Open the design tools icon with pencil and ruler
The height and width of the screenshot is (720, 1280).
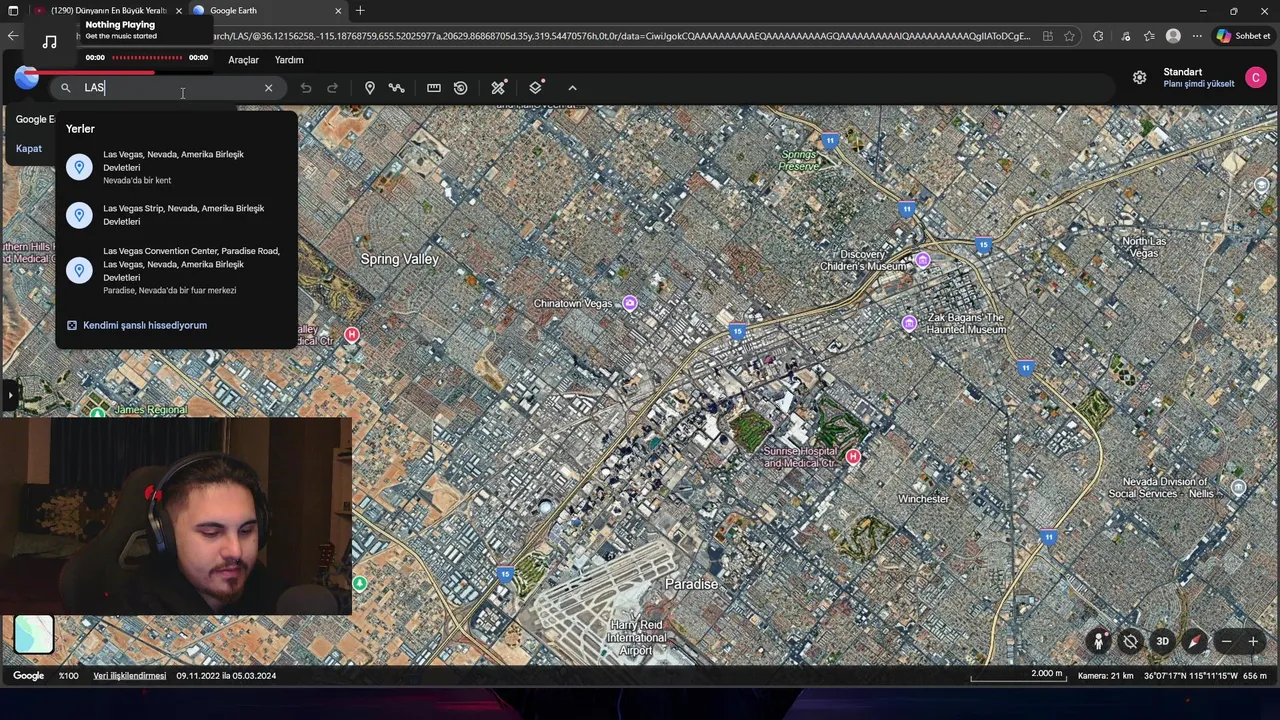click(498, 88)
